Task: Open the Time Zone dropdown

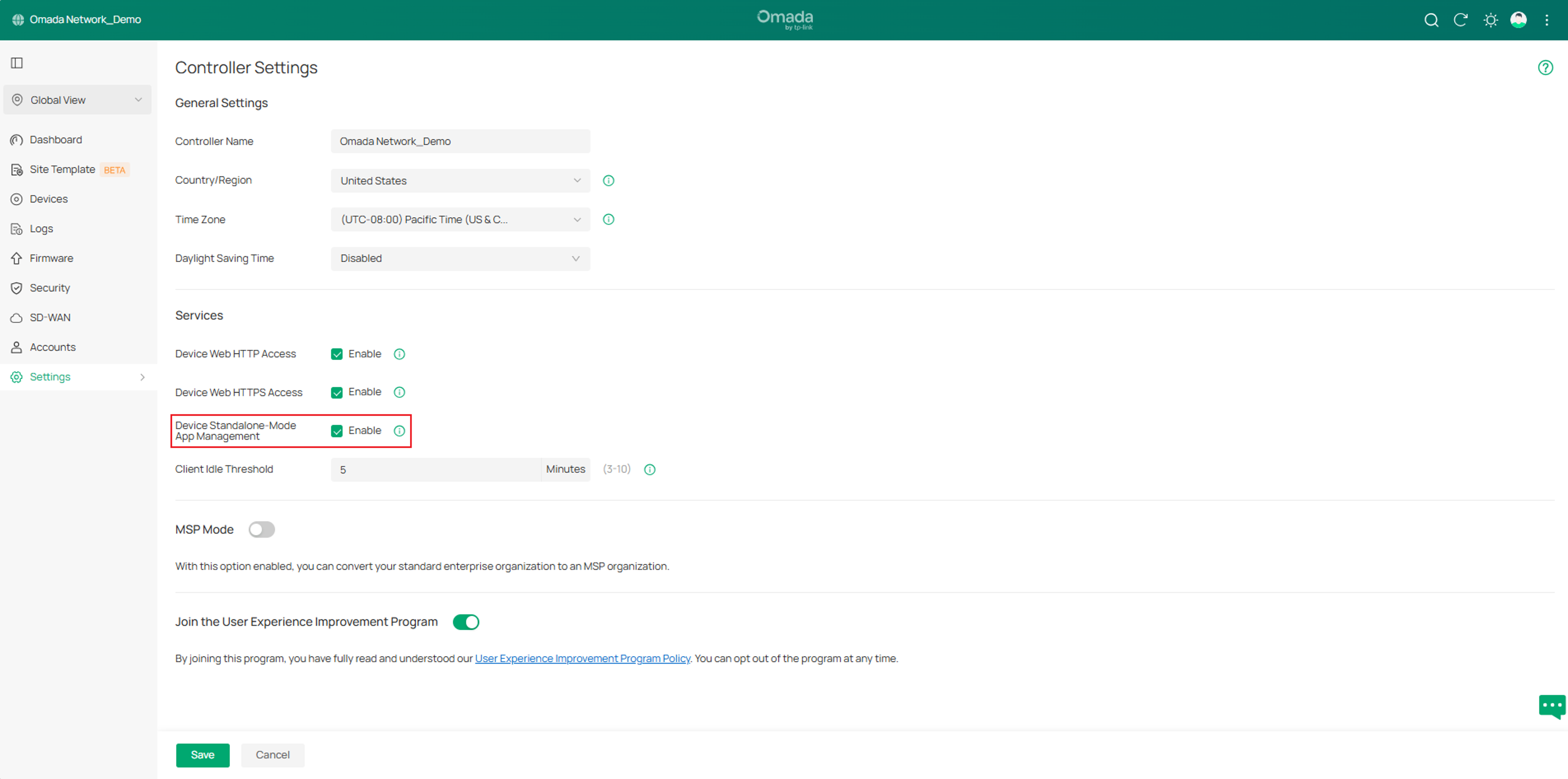Action: (460, 220)
